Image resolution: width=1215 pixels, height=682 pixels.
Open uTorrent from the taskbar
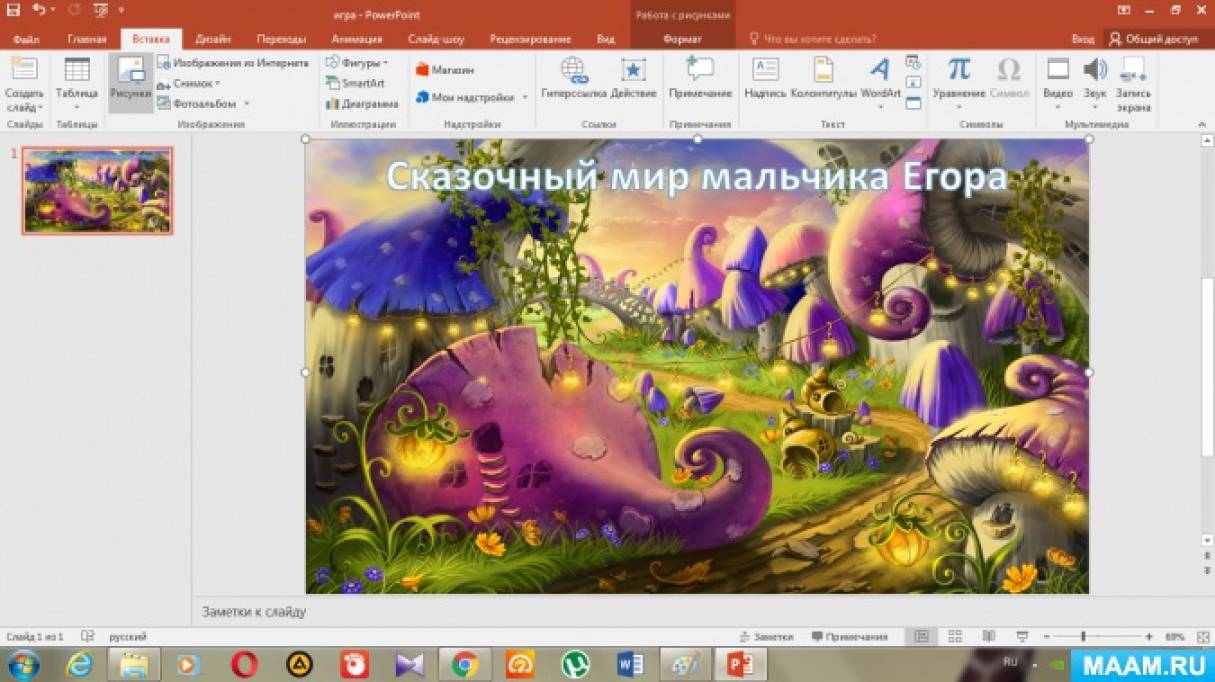pos(574,664)
